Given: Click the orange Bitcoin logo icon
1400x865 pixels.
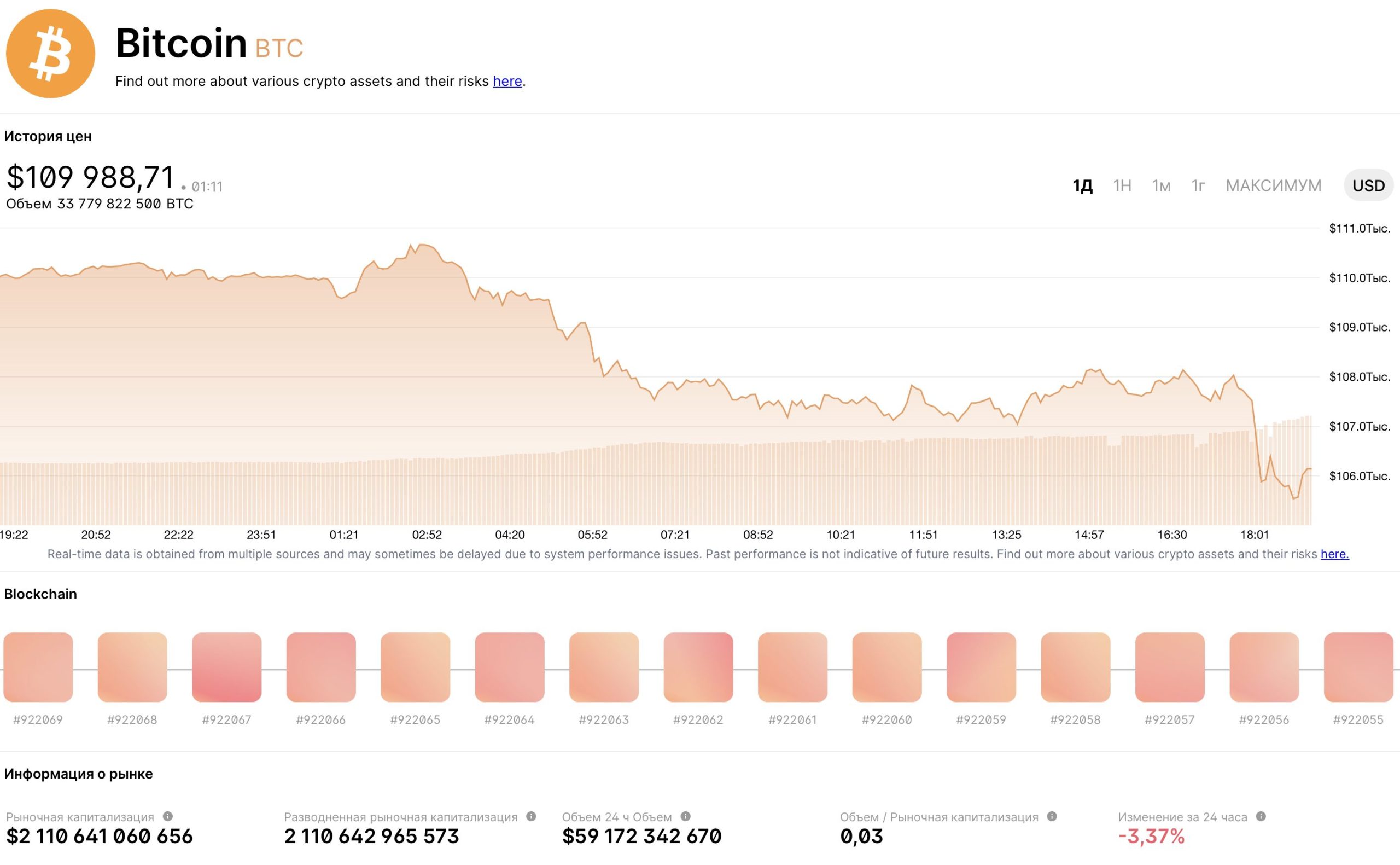Looking at the screenshot, I should coord(50,54).
